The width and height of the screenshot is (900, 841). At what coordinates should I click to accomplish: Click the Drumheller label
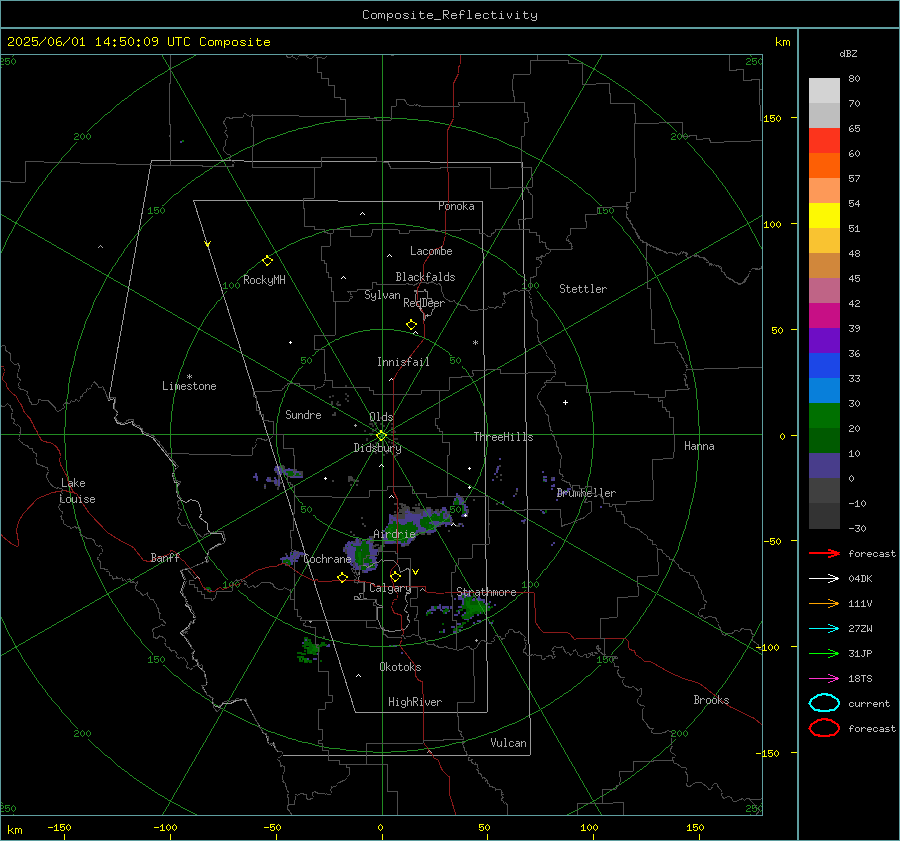coord(586,493)
